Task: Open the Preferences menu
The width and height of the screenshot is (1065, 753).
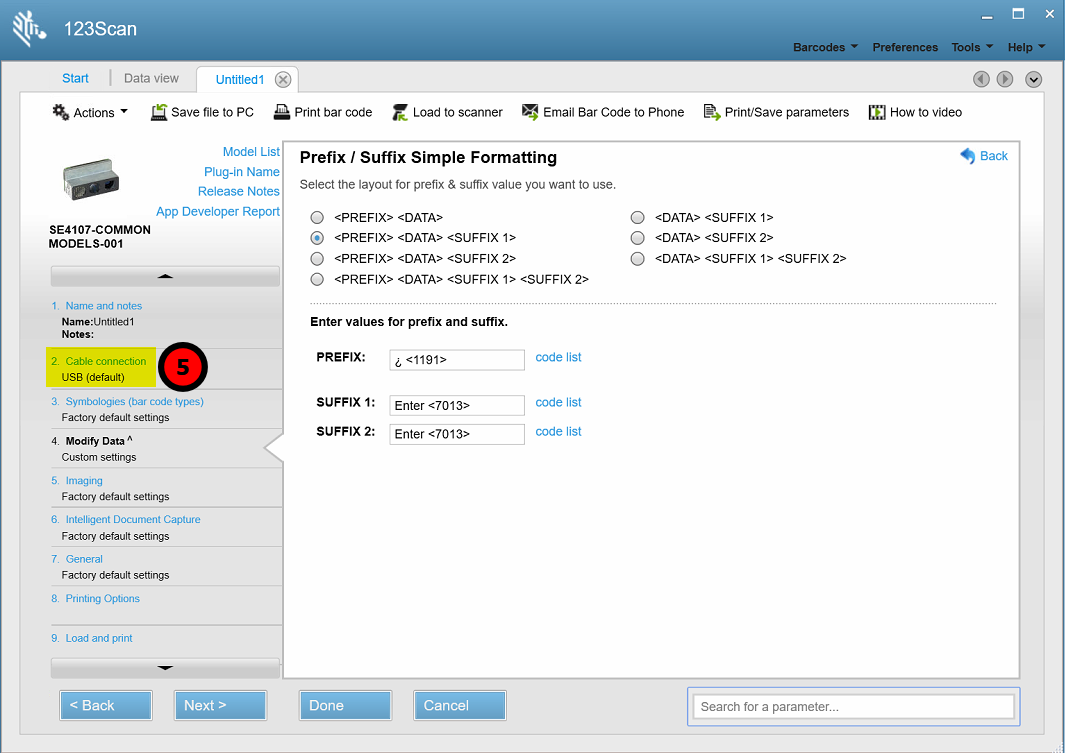Action: [905, 47]
